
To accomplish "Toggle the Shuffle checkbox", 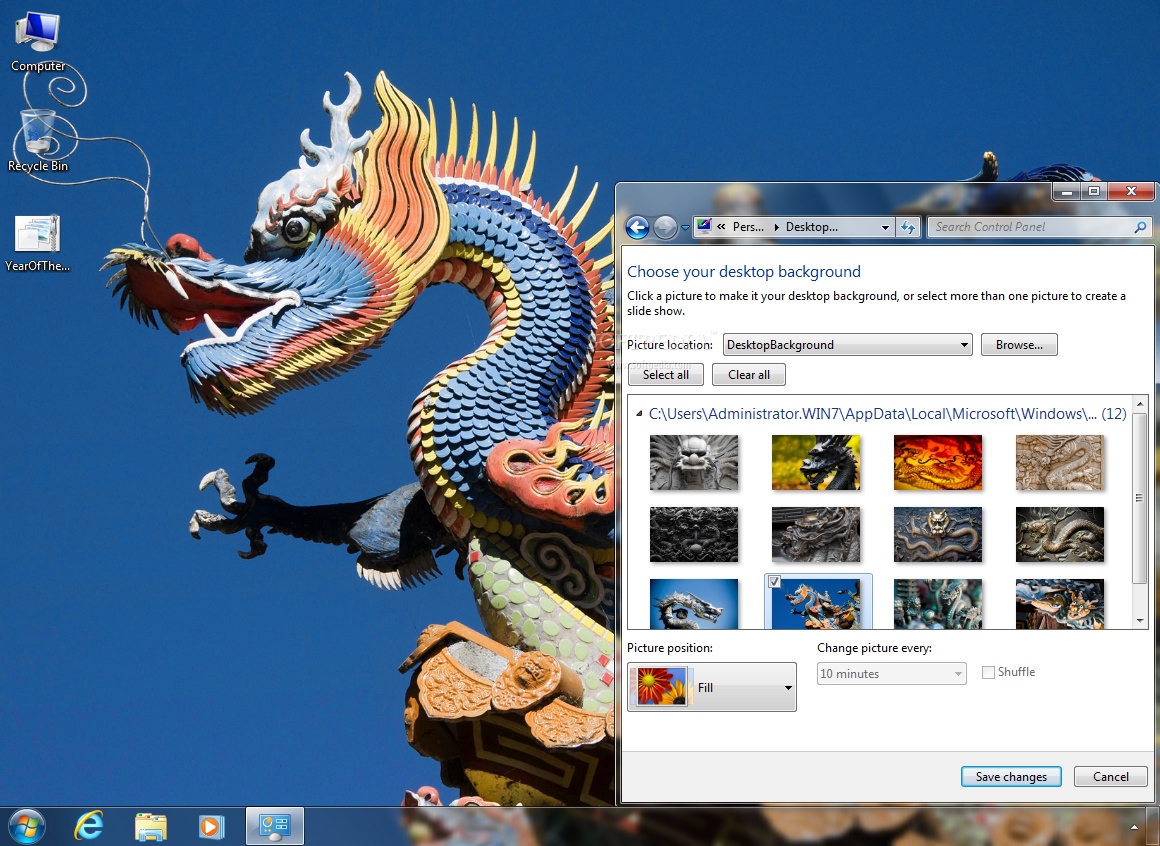I will 988,672.
